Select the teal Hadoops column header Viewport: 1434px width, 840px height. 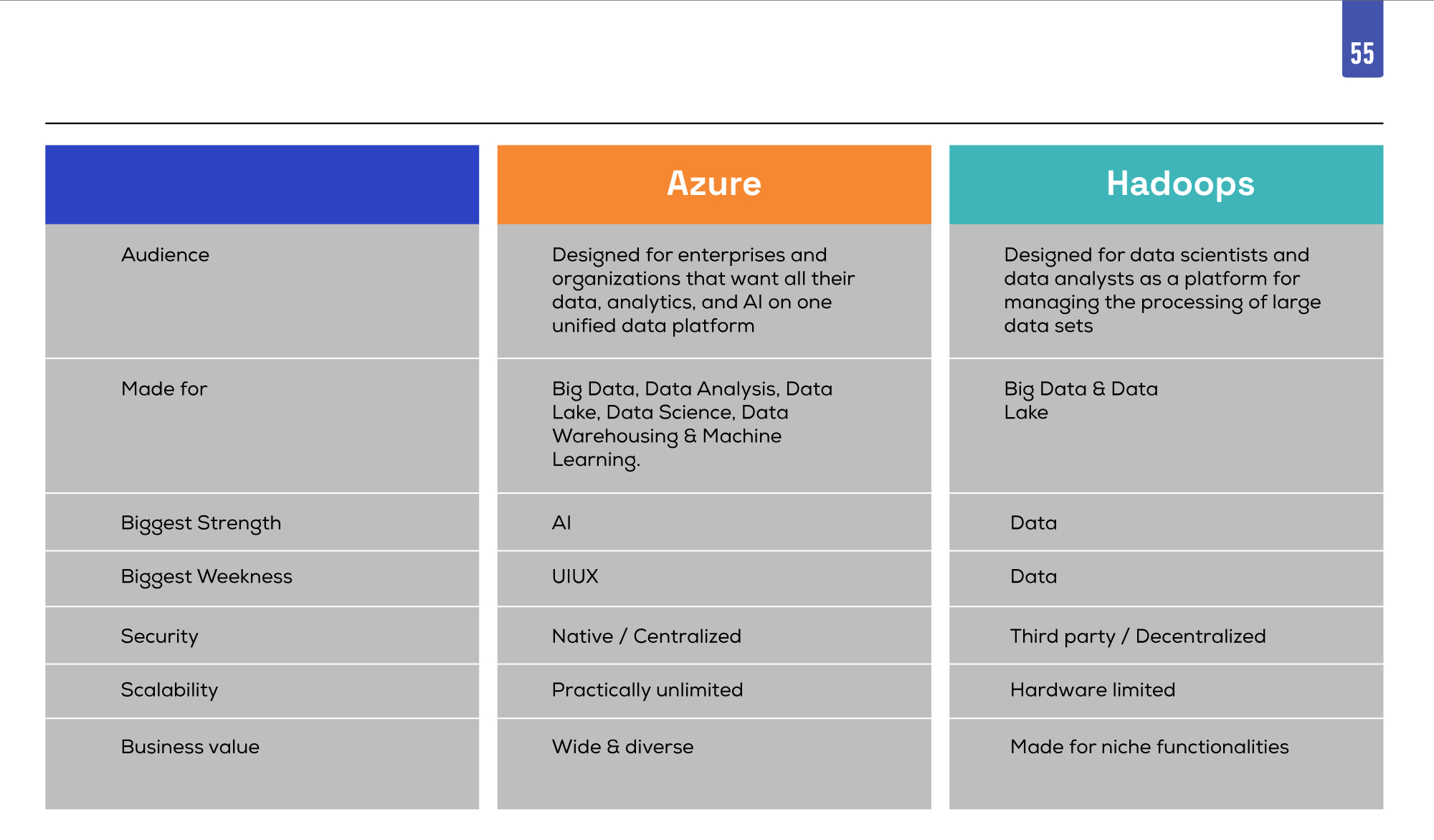[1166, 184]
